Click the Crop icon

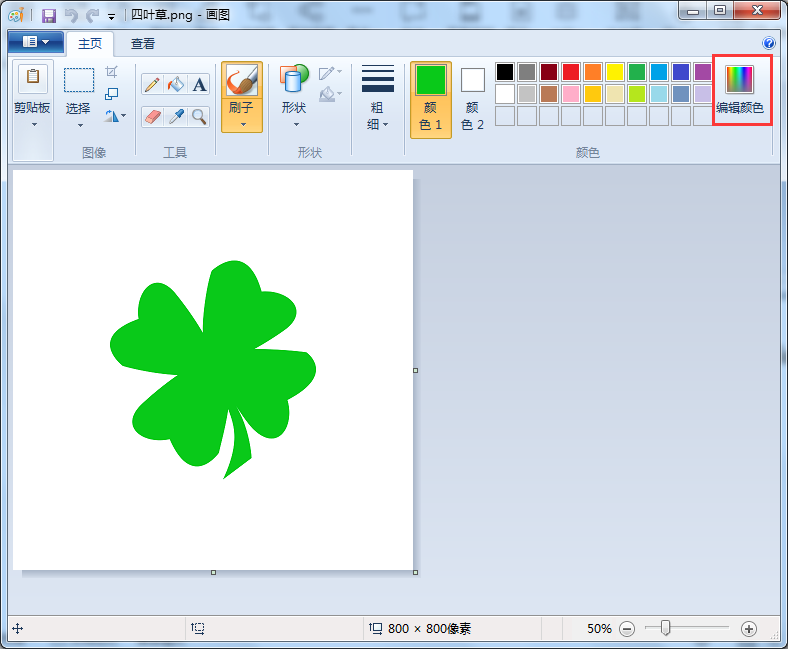[x=112, y=72]
